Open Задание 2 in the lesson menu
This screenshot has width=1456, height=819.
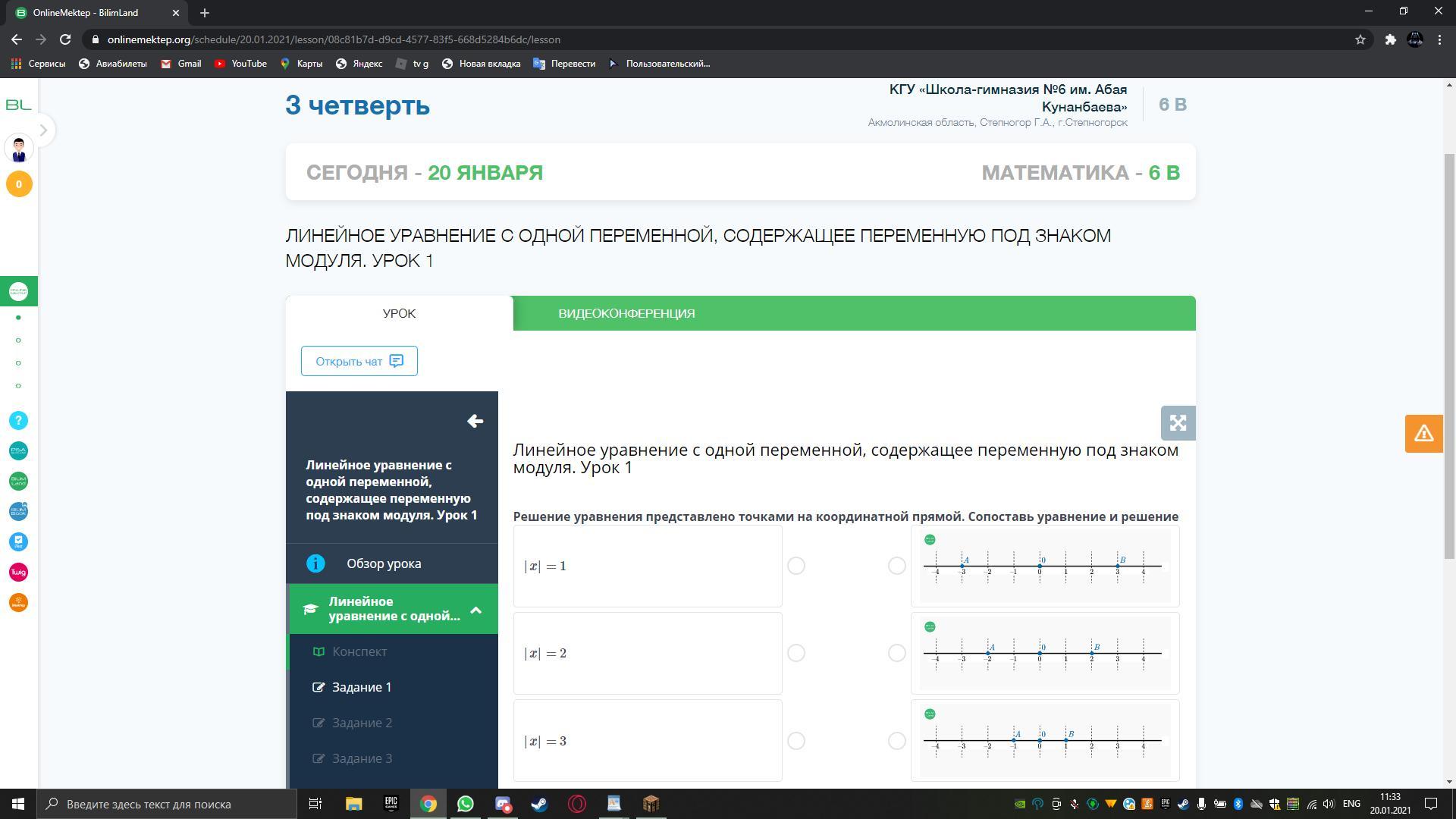(362, 723)
